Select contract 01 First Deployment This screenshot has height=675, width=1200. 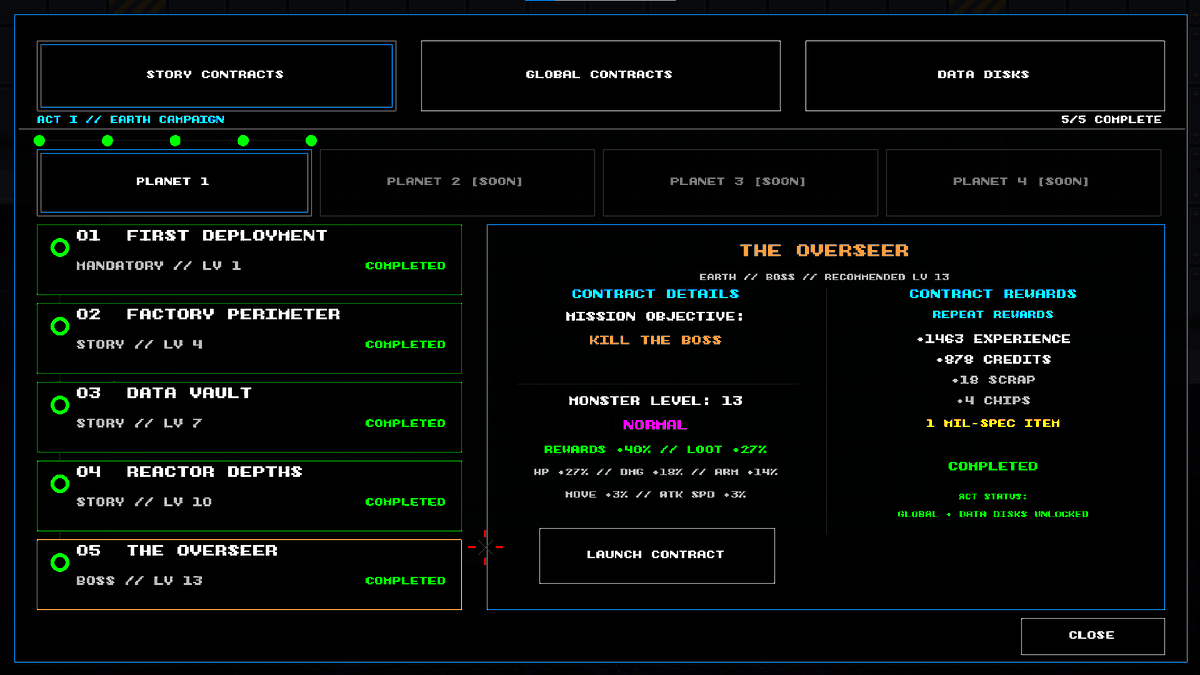coord(249,260)
